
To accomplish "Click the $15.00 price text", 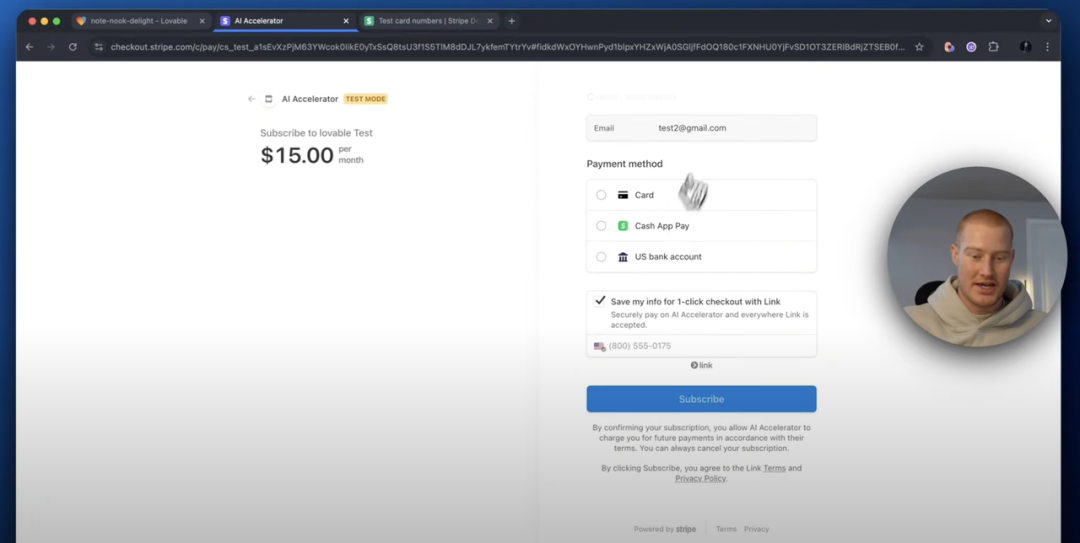I will (297, 155).
